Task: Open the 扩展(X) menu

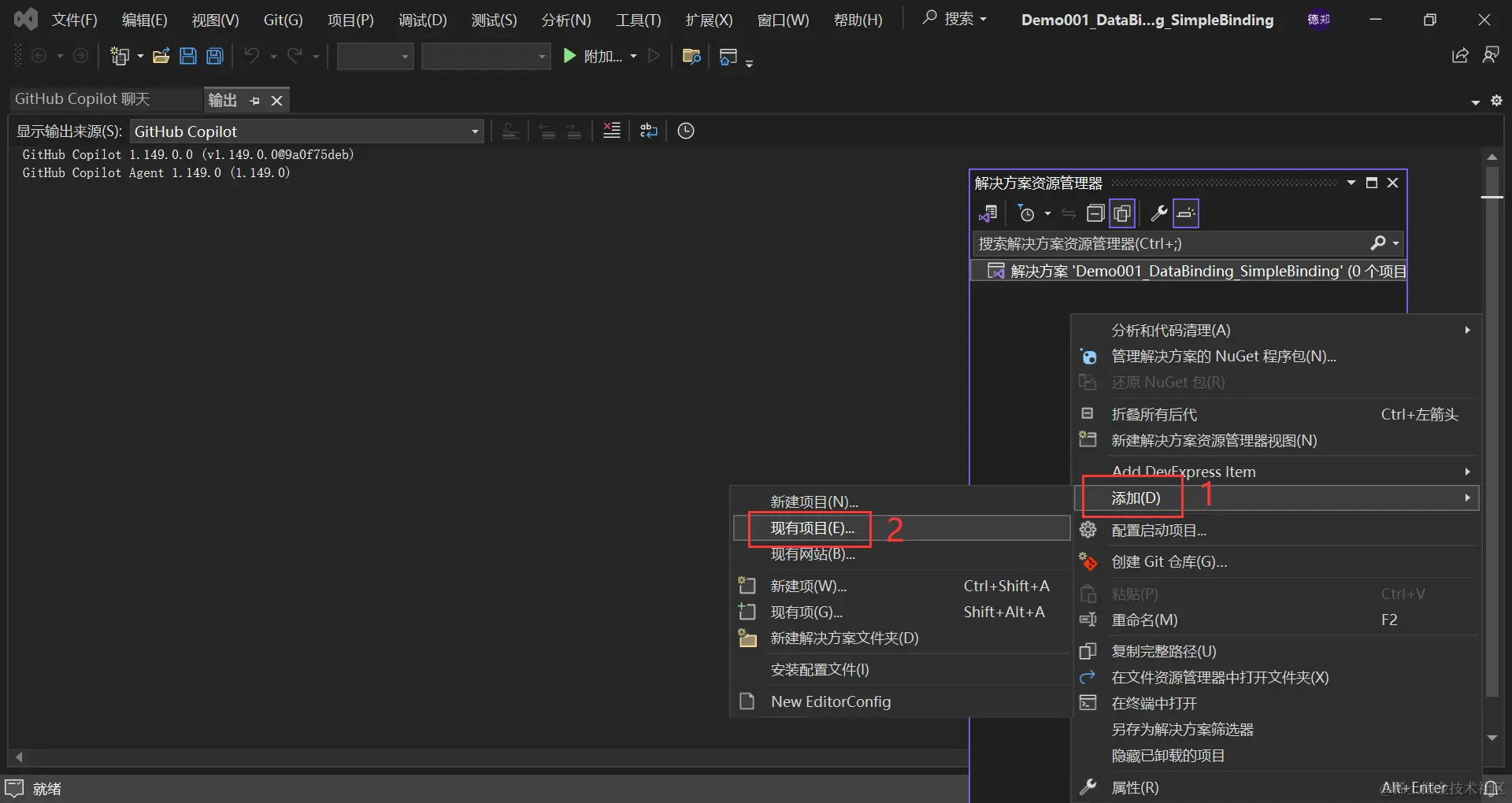Action: 709,20
